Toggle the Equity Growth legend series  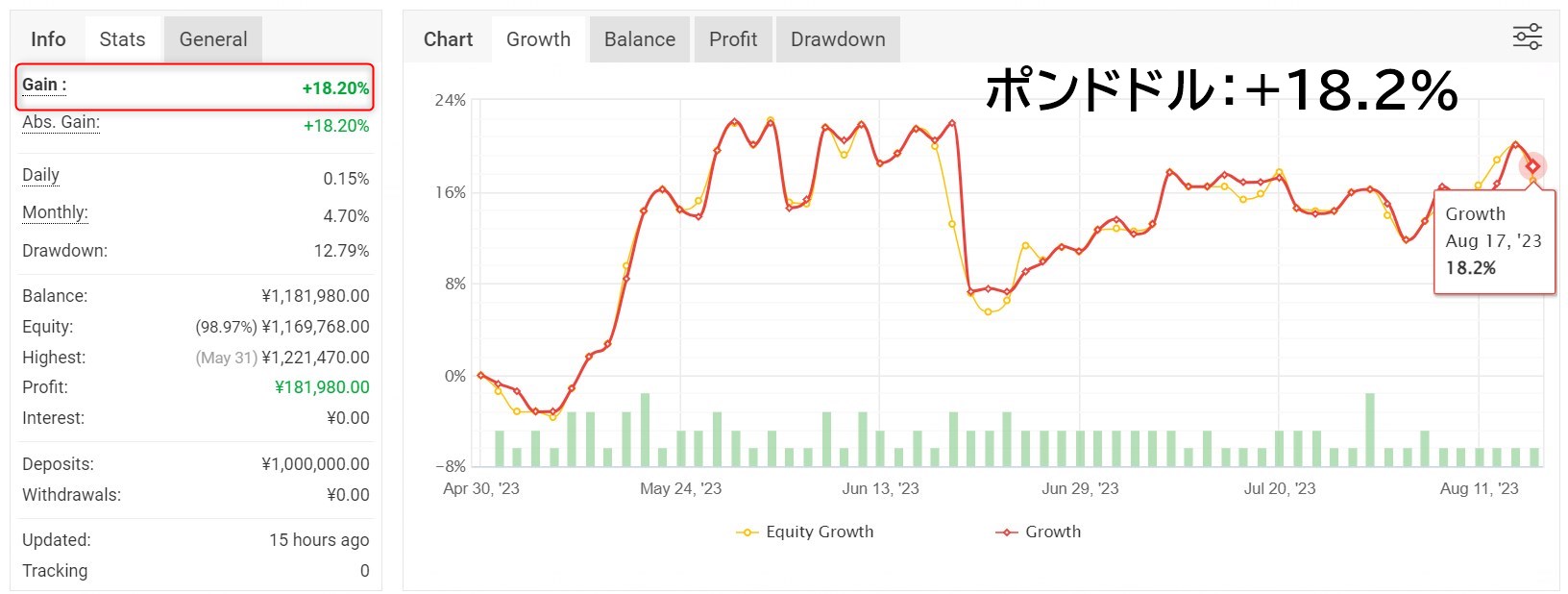[x=805, y=532]
